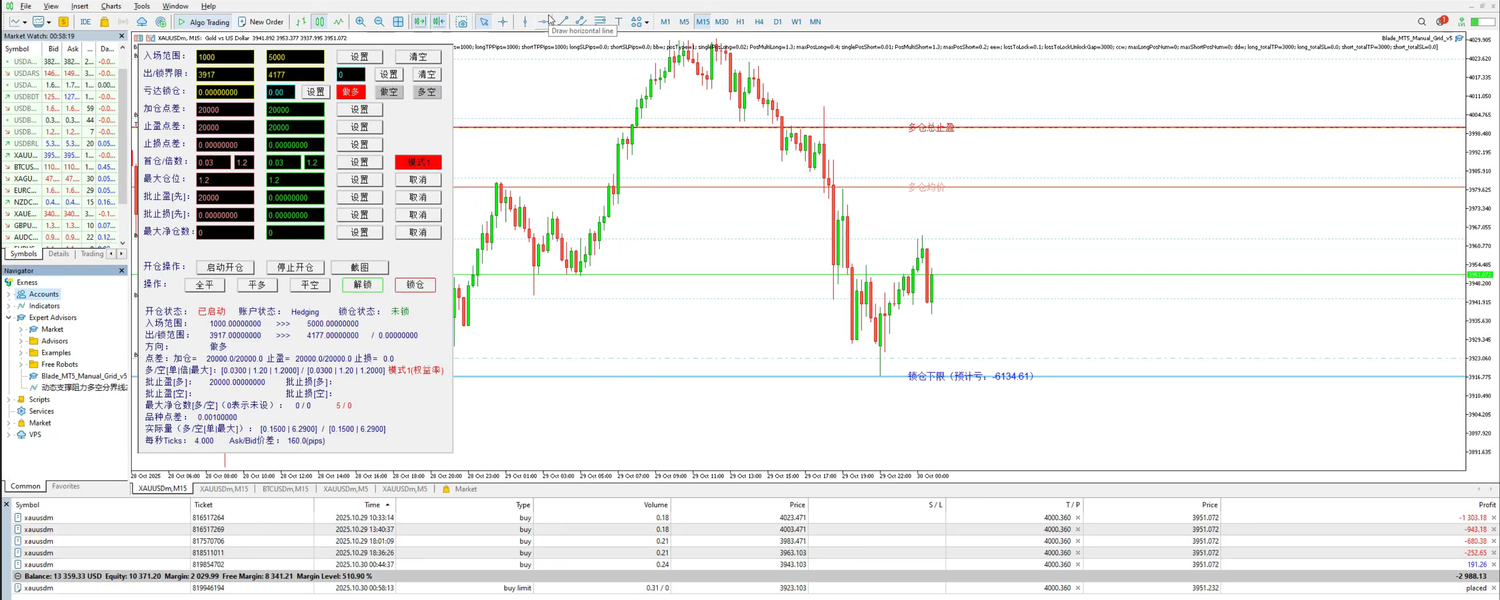This screenshot has height=600, width=1500.
Task: Select the crosshair cursor tool
Action: [x=502, y=22]
